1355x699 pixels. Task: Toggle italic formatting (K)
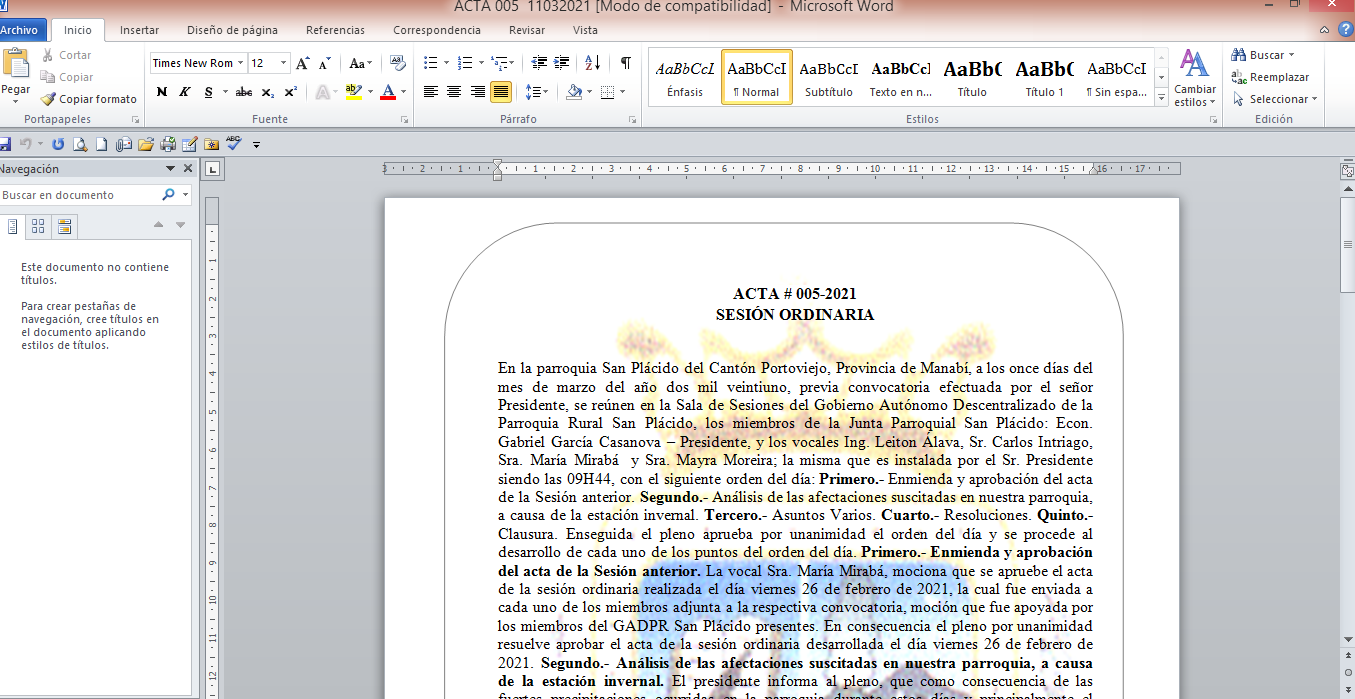(185, 92)
